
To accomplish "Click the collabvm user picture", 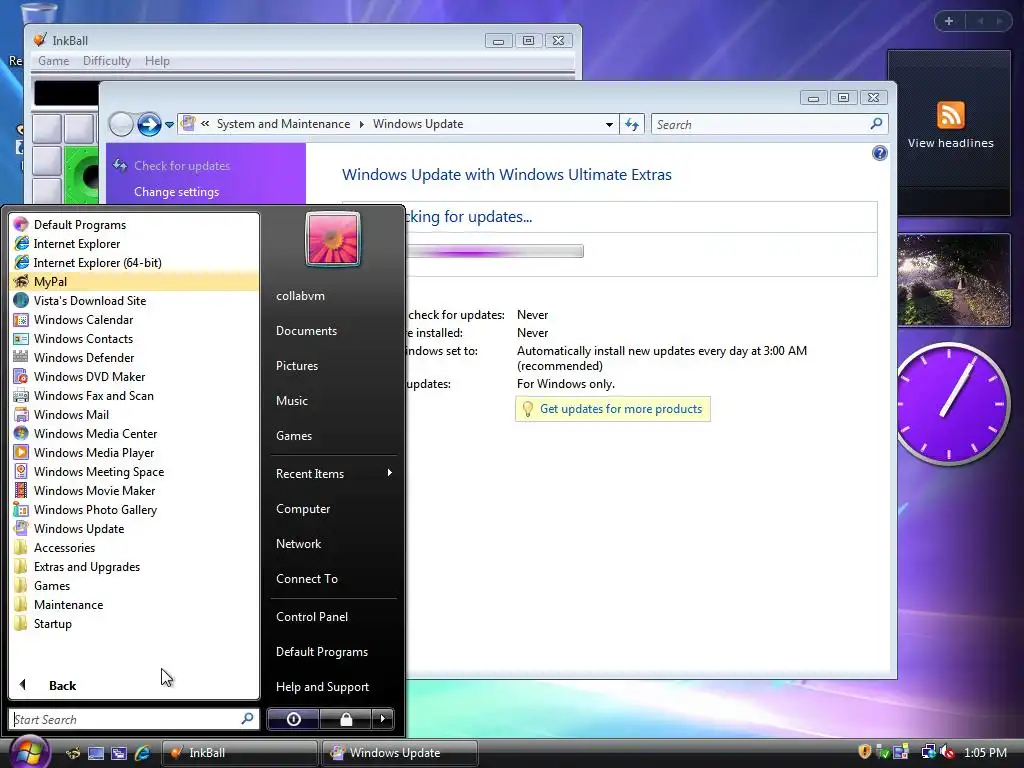I will click(x=332, y=239).
